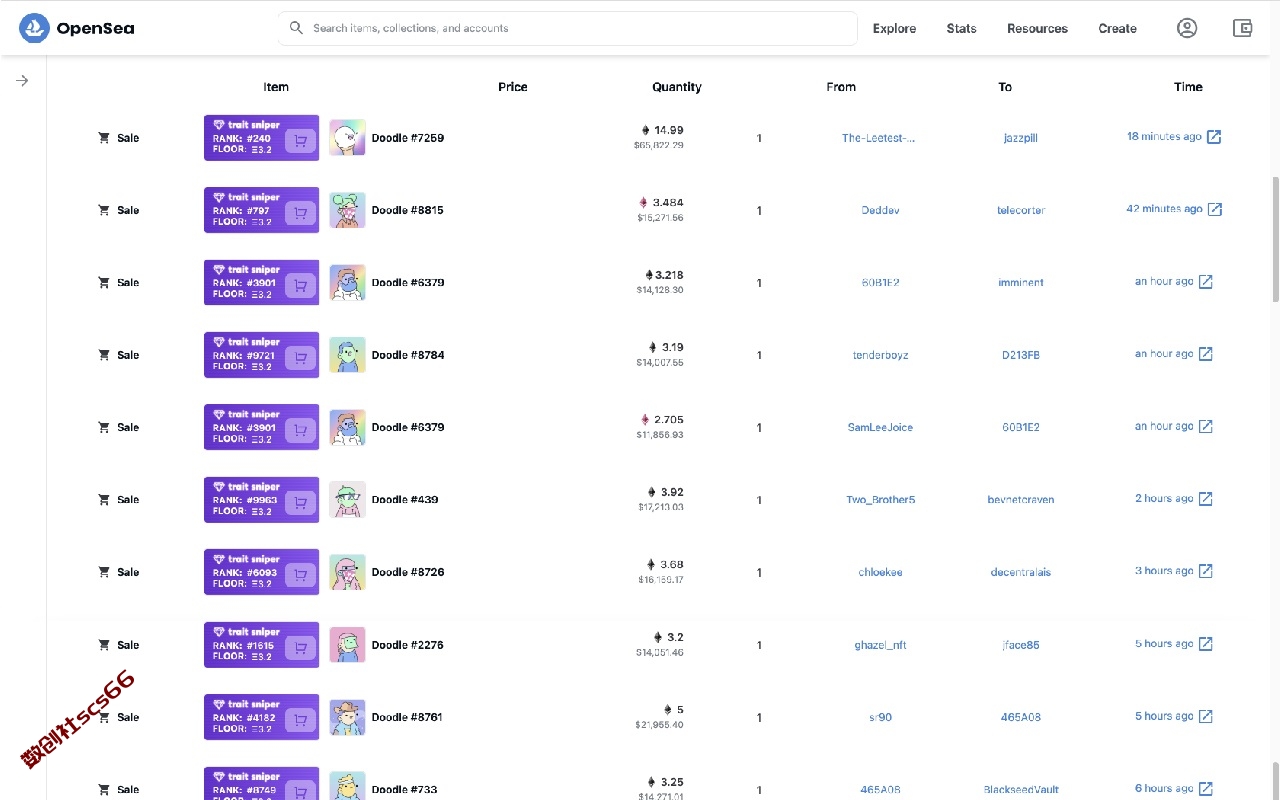1280x800 pixels.
Task: Add Doodle #8815 to trait sniper cart
Action: coord(300,213)
